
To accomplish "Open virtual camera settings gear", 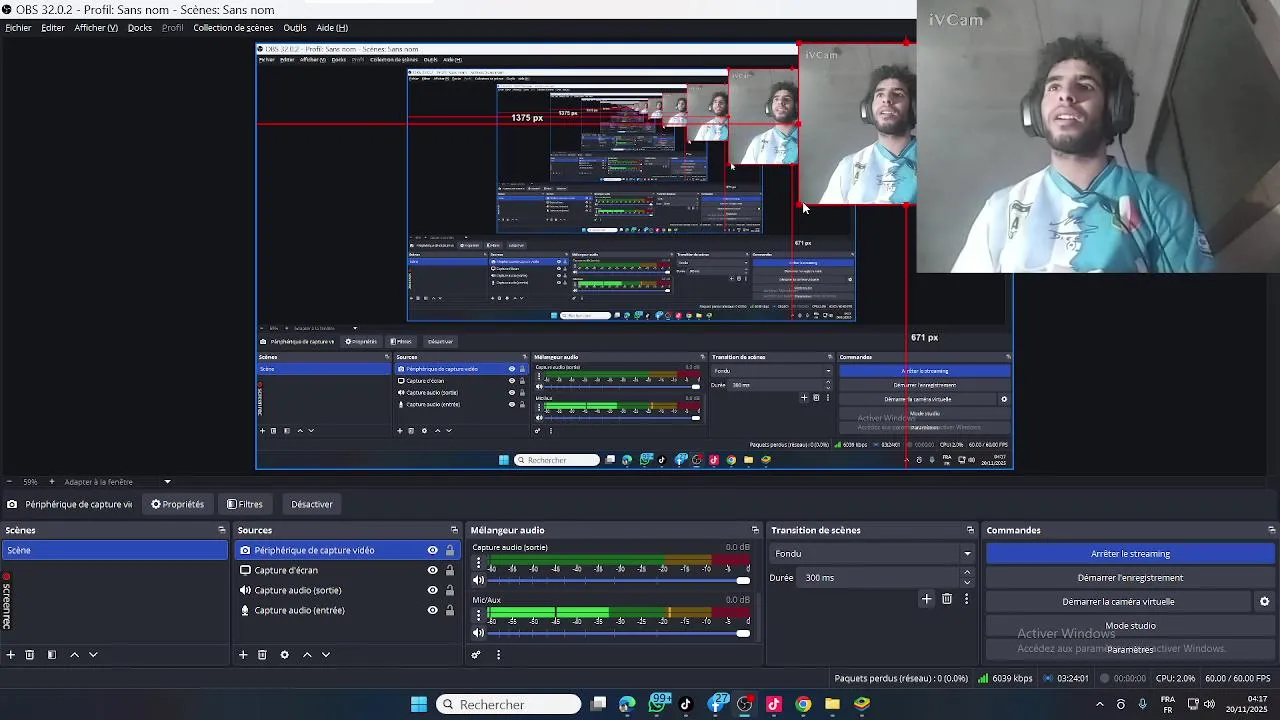I will [x=1264, y=602].
